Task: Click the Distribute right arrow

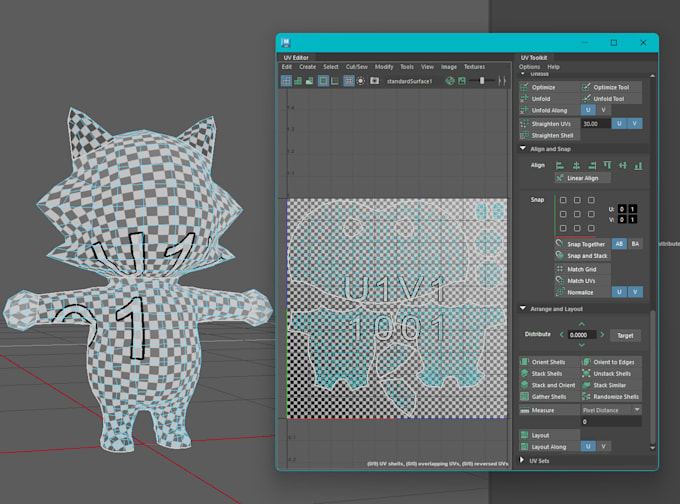Action: click(602, 334)
